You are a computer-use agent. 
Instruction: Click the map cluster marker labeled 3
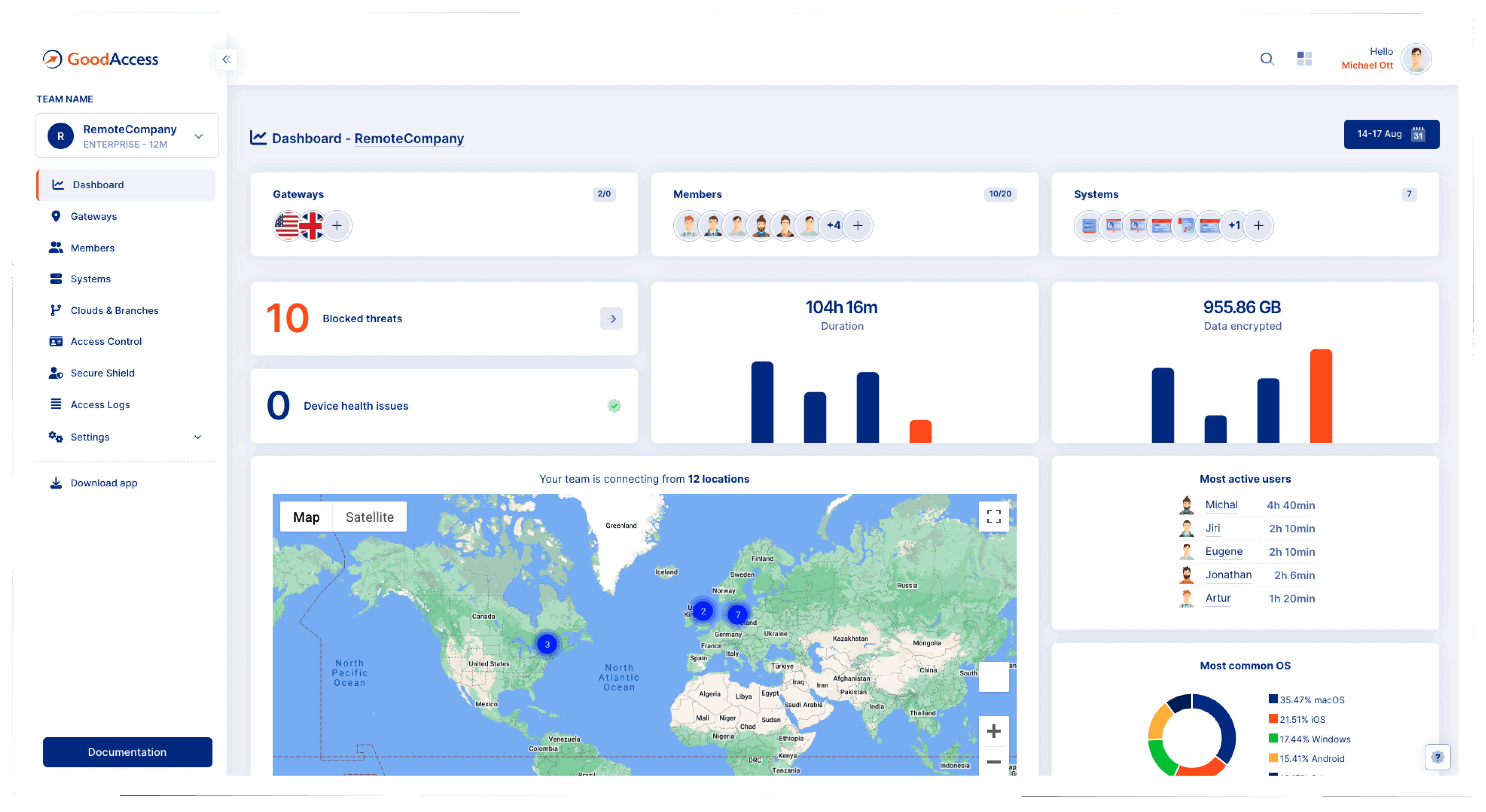pyautogui.click(x=547, y=644)
